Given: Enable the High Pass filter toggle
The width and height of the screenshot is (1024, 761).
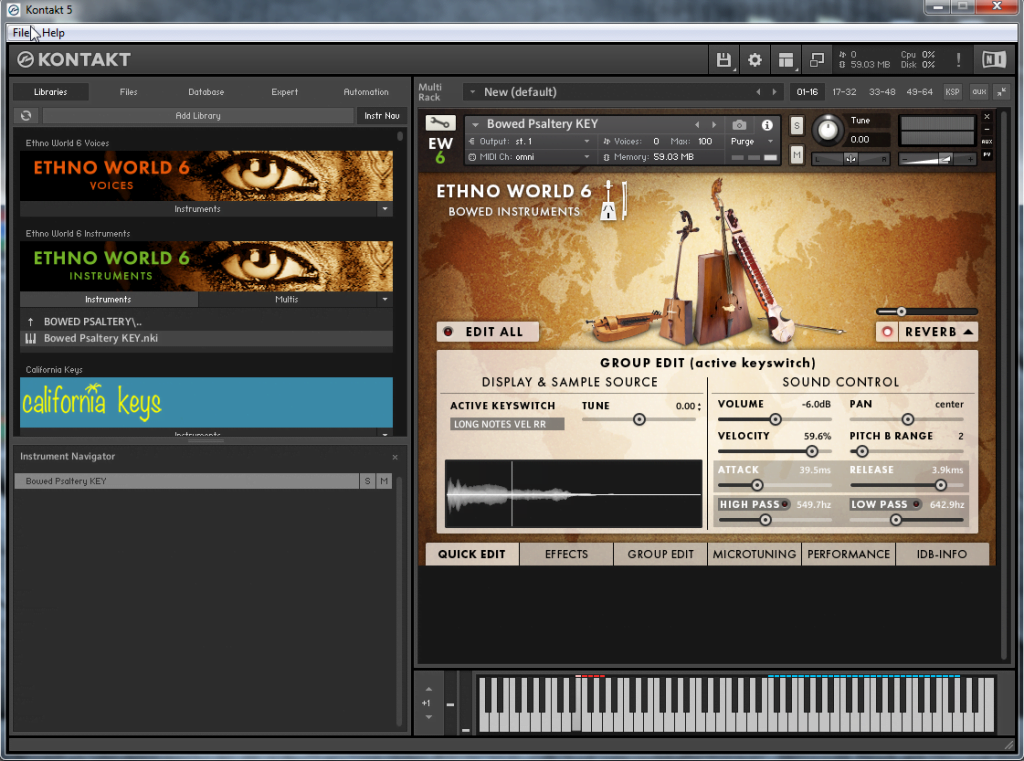Looking at the screenshot, I should 785,505.
